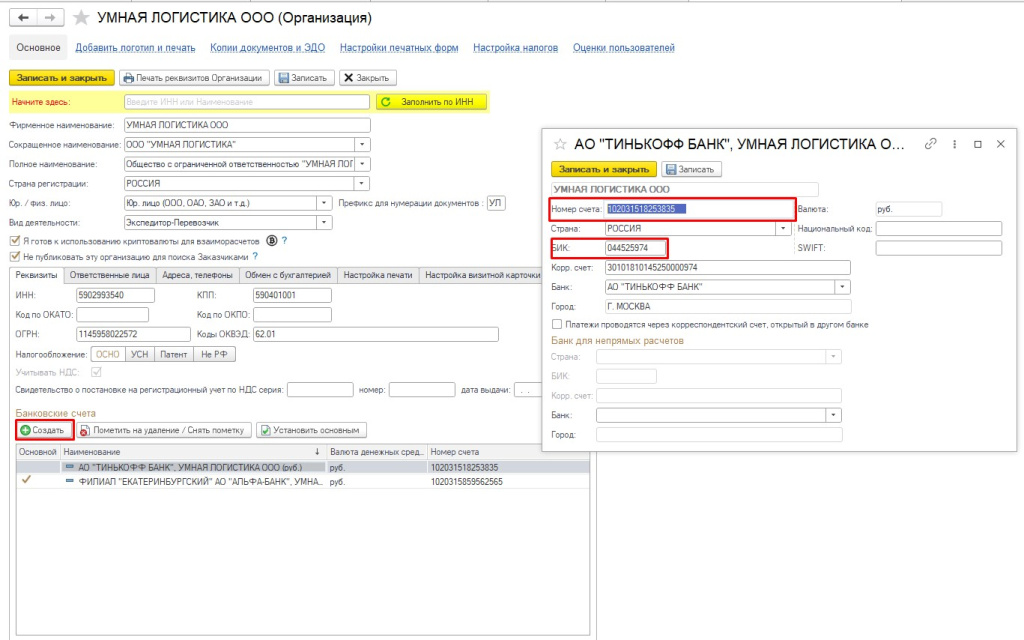The width and height of the screenshot is (1024, 640).
Task: Expand Страна dropdown under indirect settlements bank
Action: point(833,357)
